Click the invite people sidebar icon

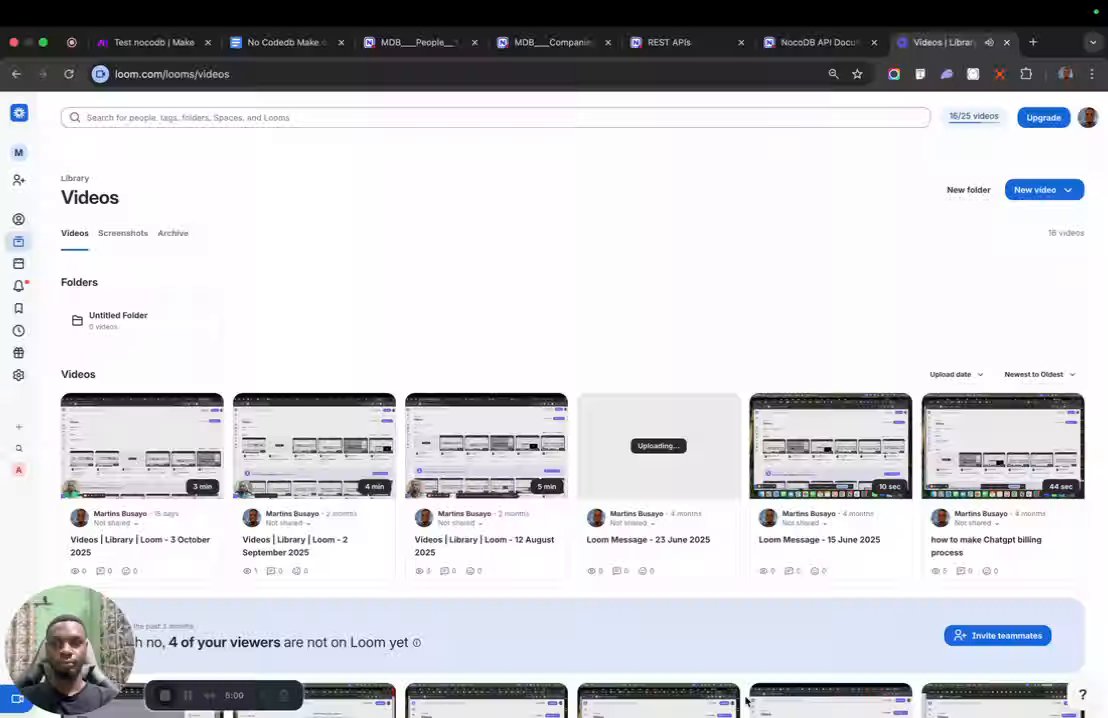tap(19, 180)
